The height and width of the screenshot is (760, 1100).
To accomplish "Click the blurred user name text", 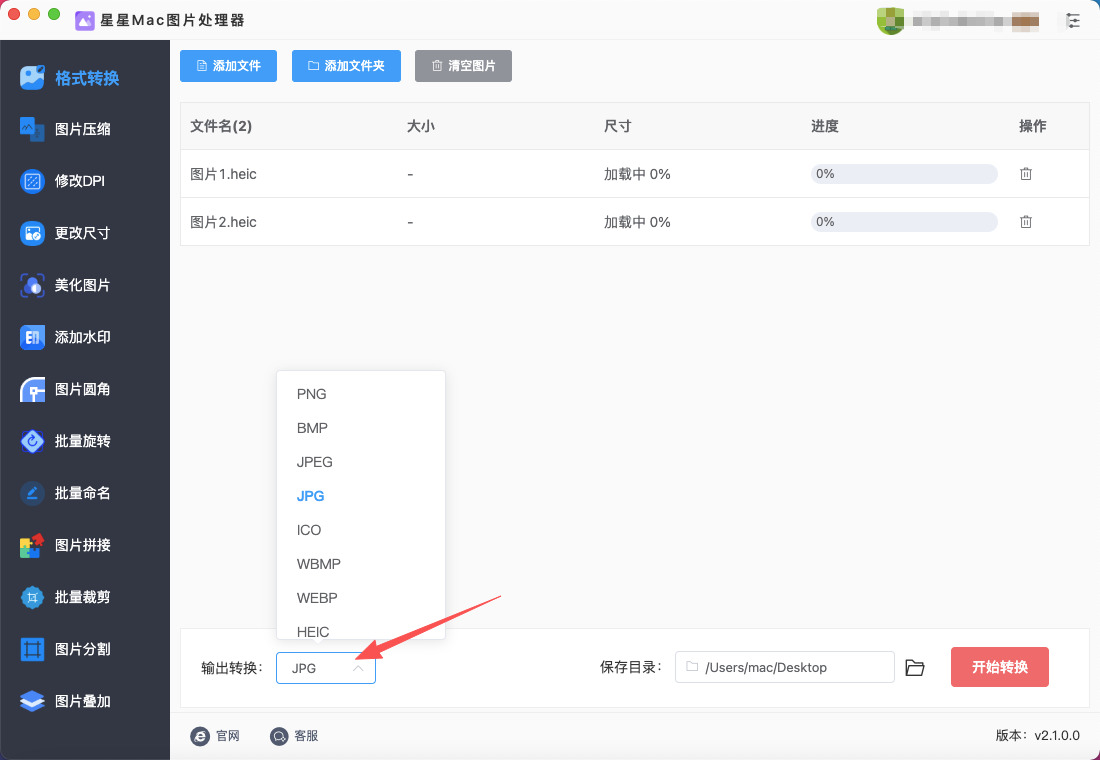I will pos(975,21).
